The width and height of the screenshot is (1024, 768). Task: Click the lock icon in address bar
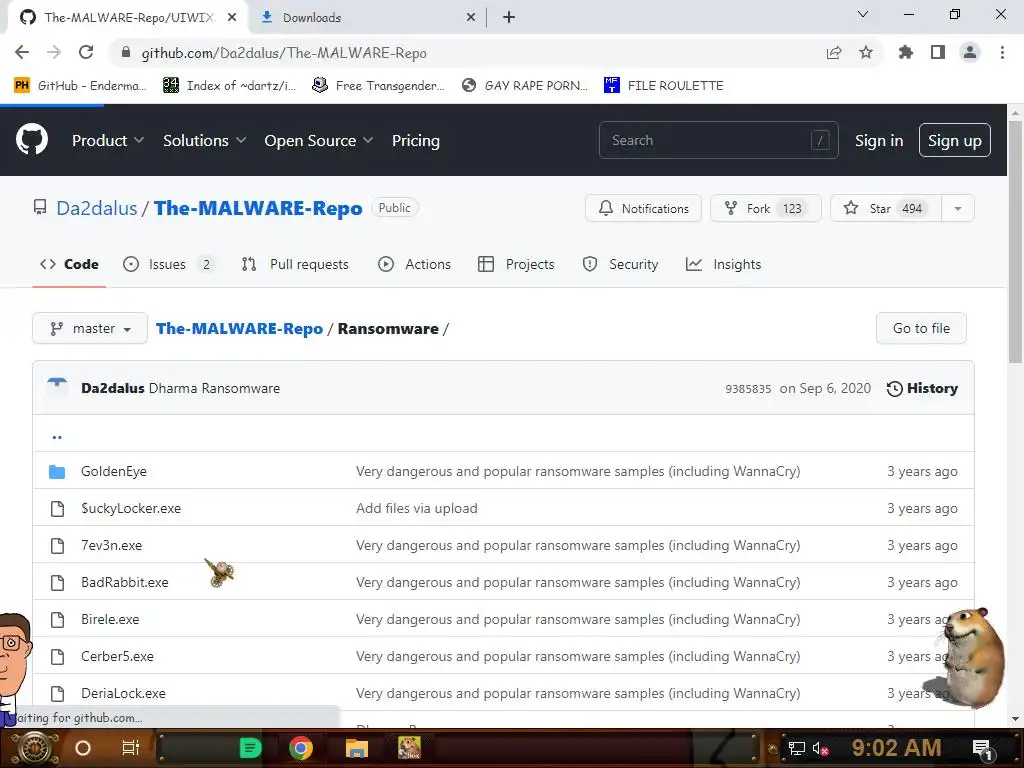point(126,52)
